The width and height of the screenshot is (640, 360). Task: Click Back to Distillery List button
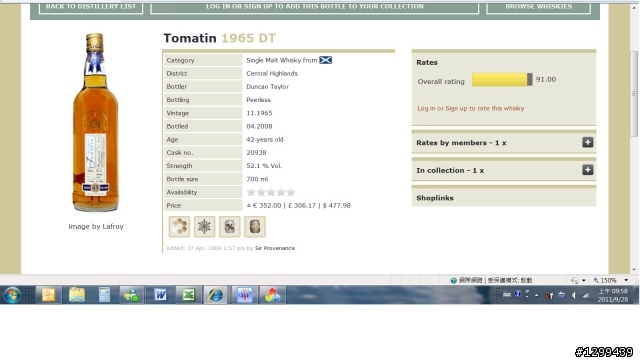coord(91,7)
